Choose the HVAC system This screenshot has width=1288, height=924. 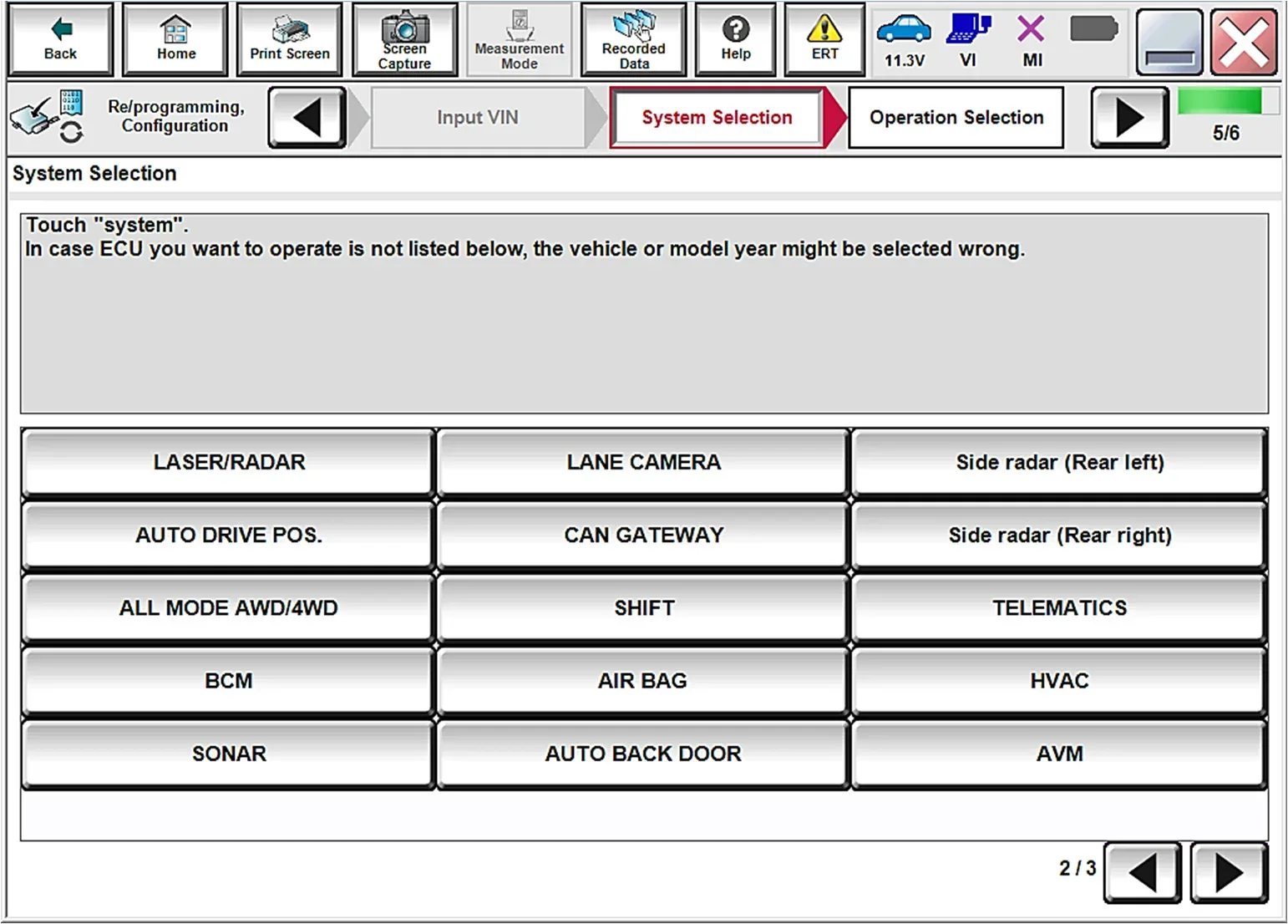1059,680
